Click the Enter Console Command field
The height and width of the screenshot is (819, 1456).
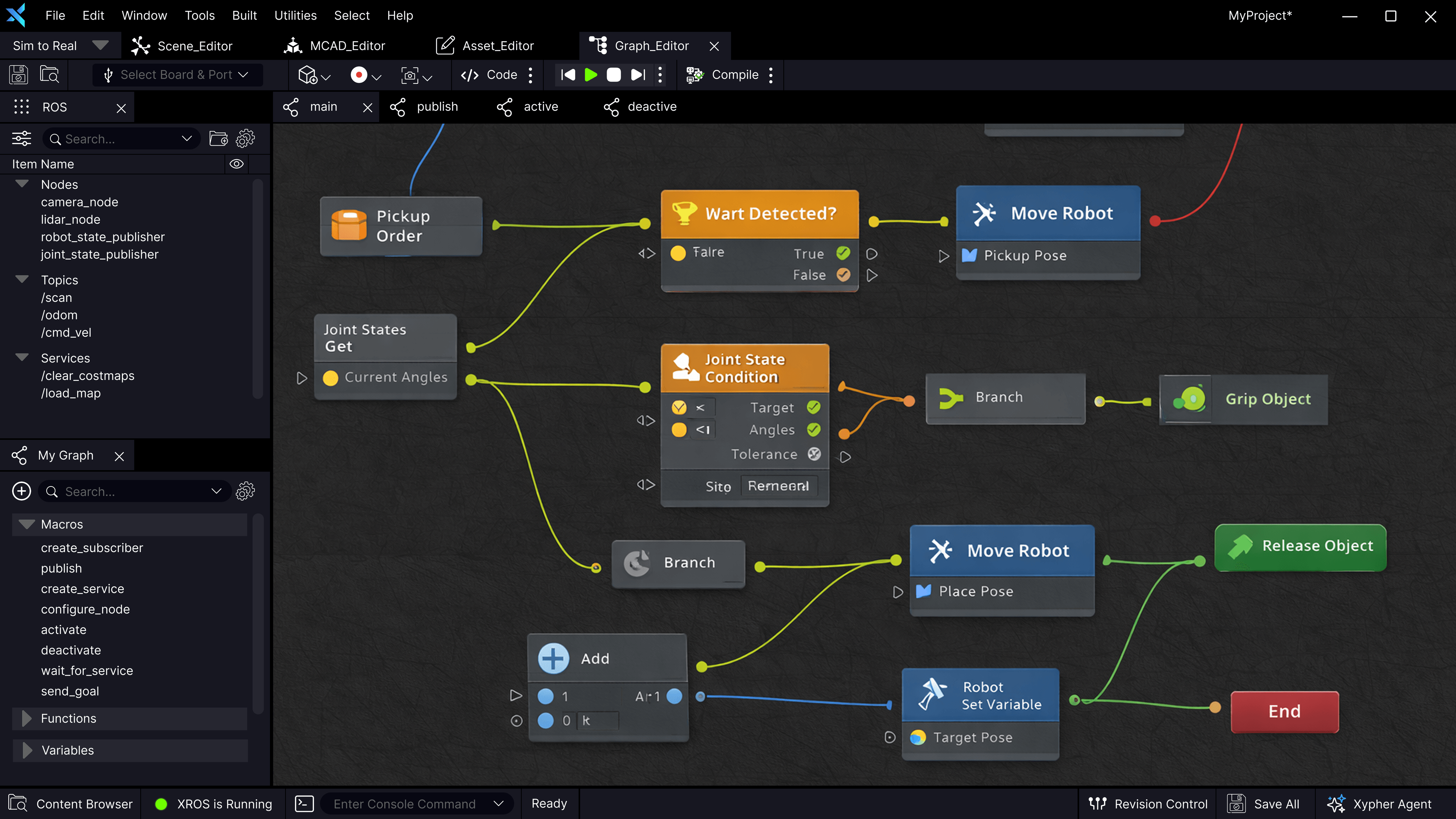[405, 804]
